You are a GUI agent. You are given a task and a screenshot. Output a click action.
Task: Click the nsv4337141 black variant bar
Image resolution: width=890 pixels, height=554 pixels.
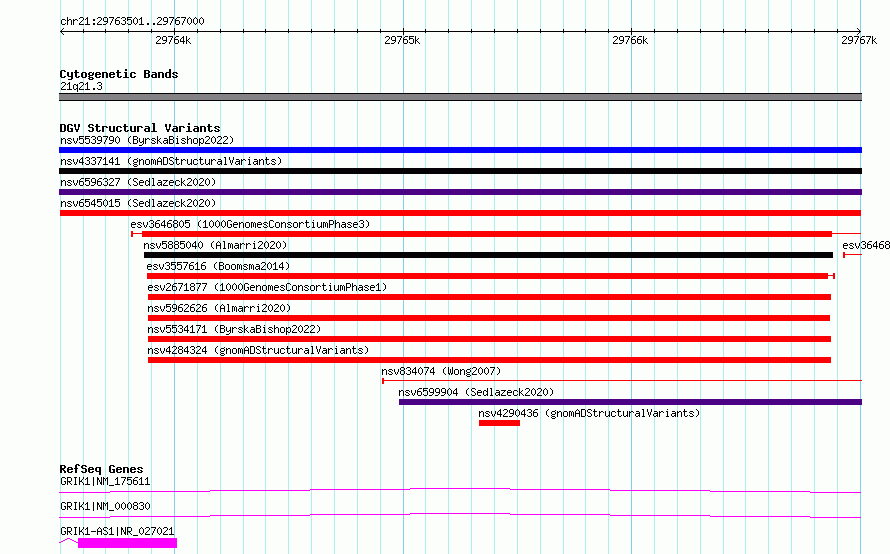[460, 171]
